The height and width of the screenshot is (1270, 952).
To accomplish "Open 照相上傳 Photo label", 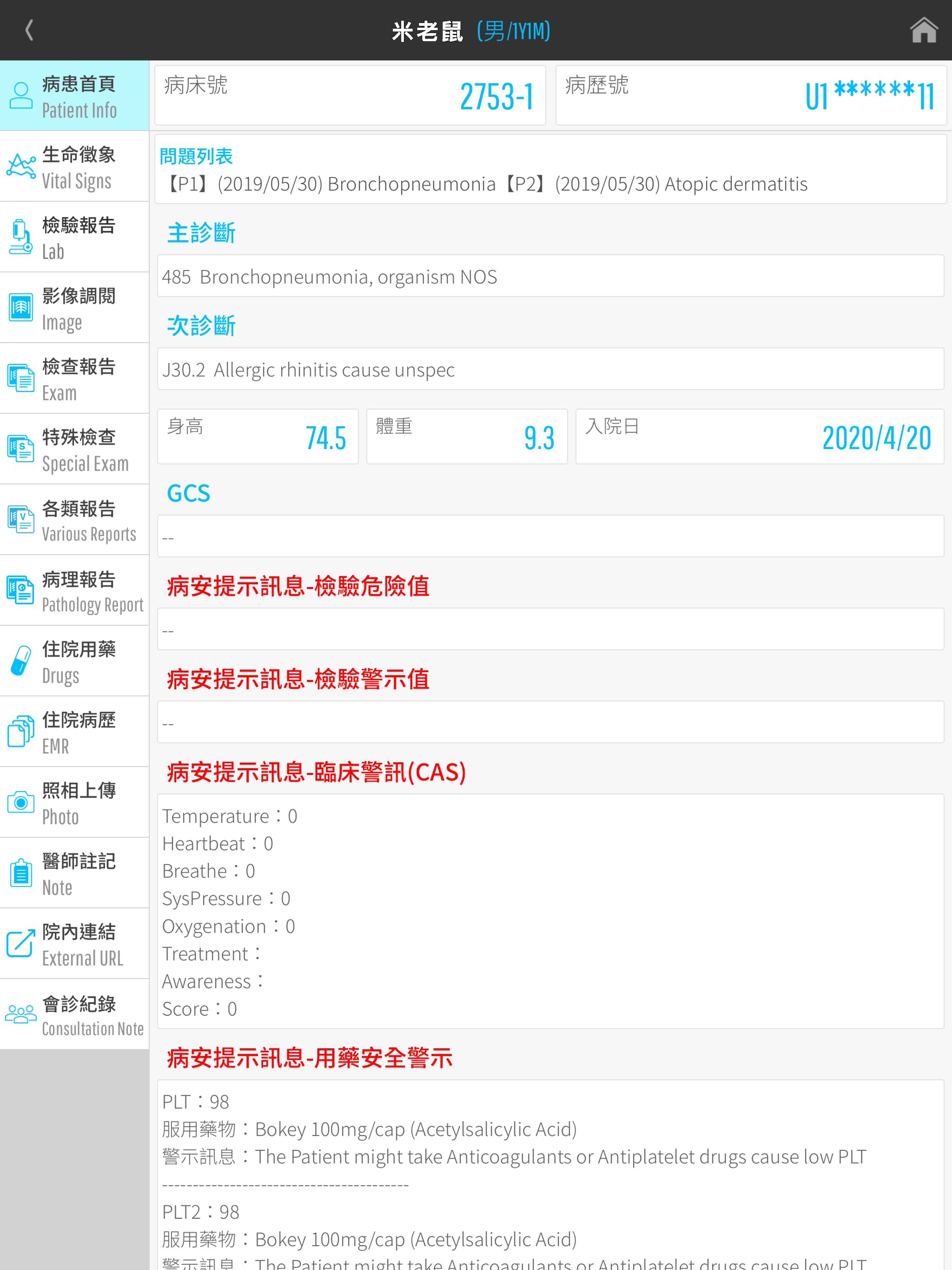I will (79, 803).
